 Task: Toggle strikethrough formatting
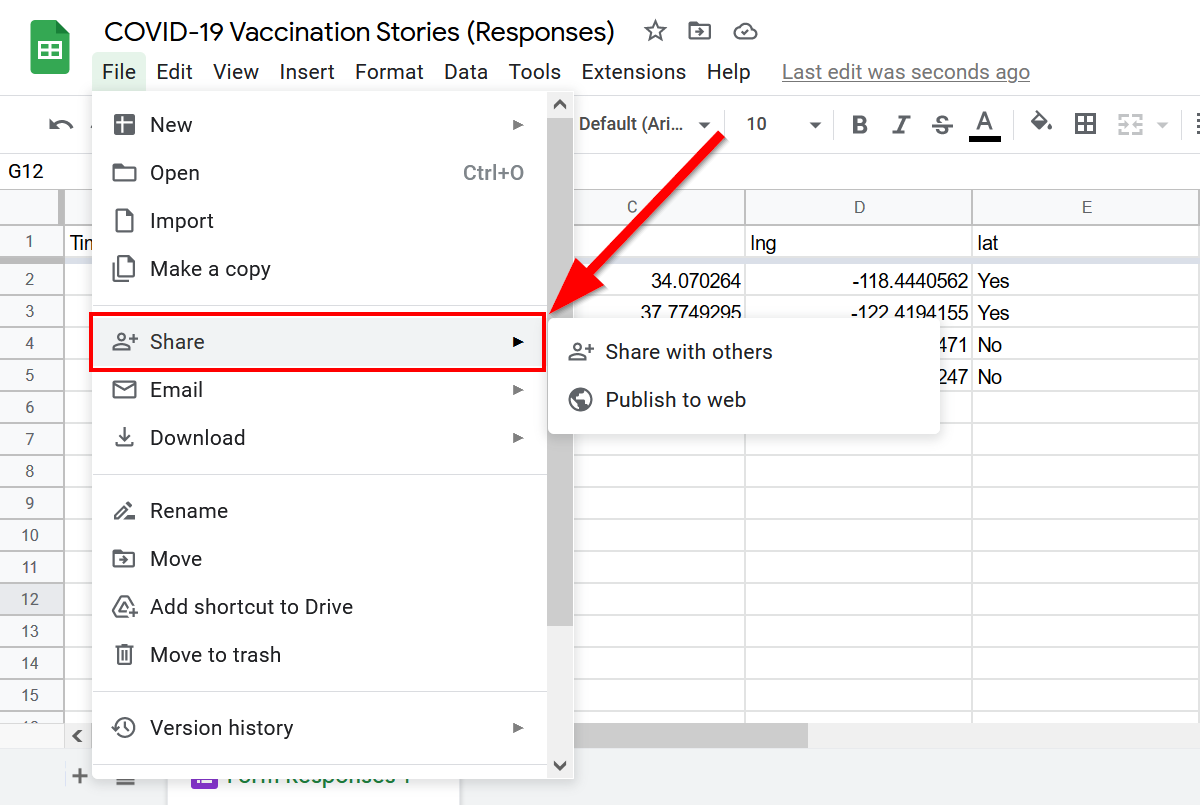click(942, 125)
